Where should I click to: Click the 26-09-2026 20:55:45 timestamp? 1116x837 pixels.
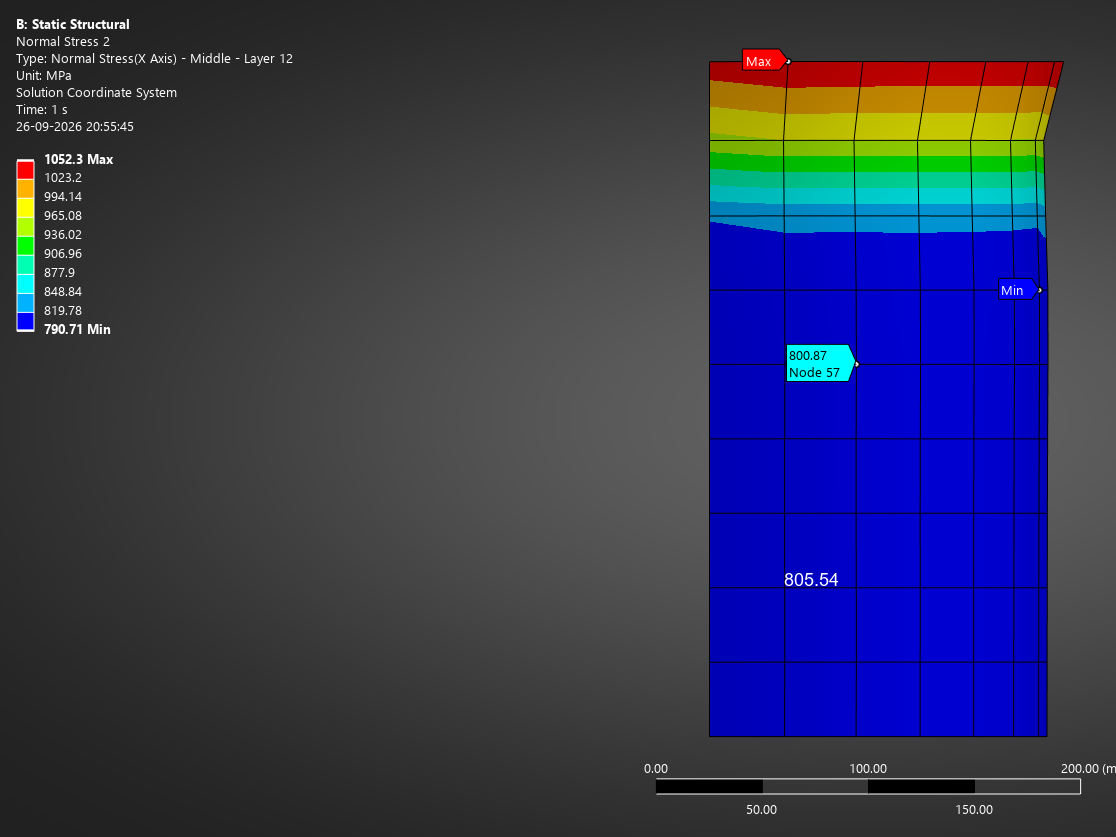tap(75, 127)
